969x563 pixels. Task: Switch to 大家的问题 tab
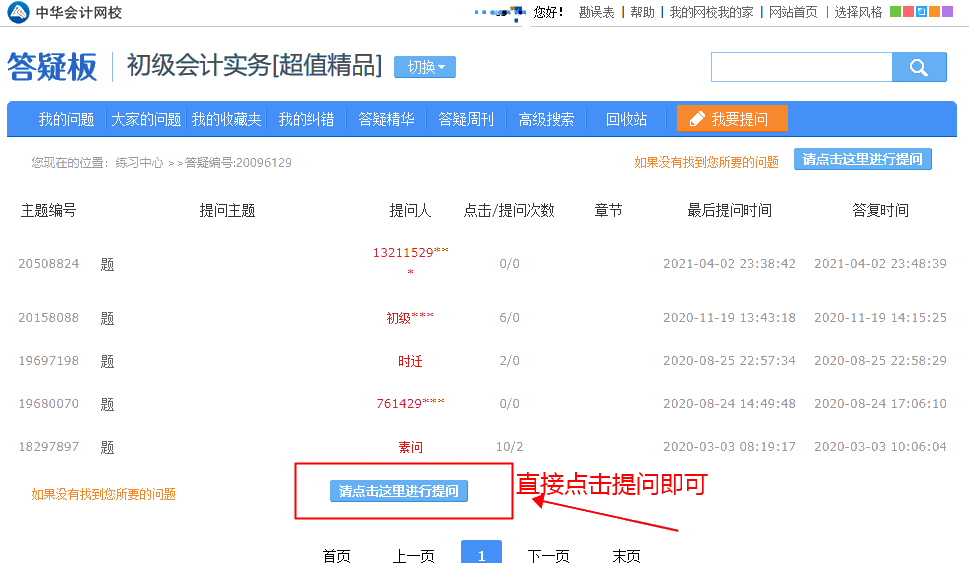146,119
